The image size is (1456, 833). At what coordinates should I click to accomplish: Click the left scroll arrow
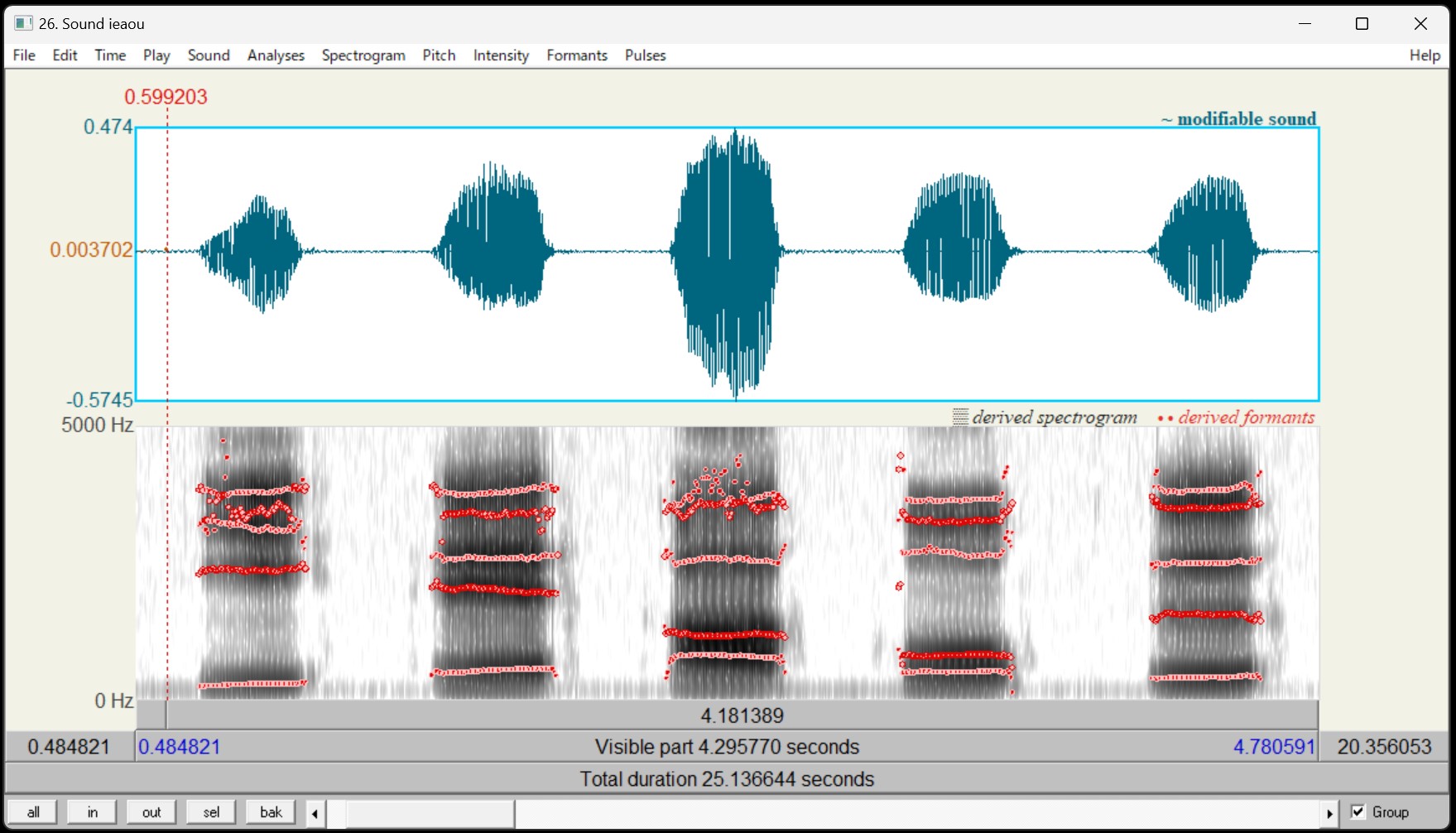[315, 813]
